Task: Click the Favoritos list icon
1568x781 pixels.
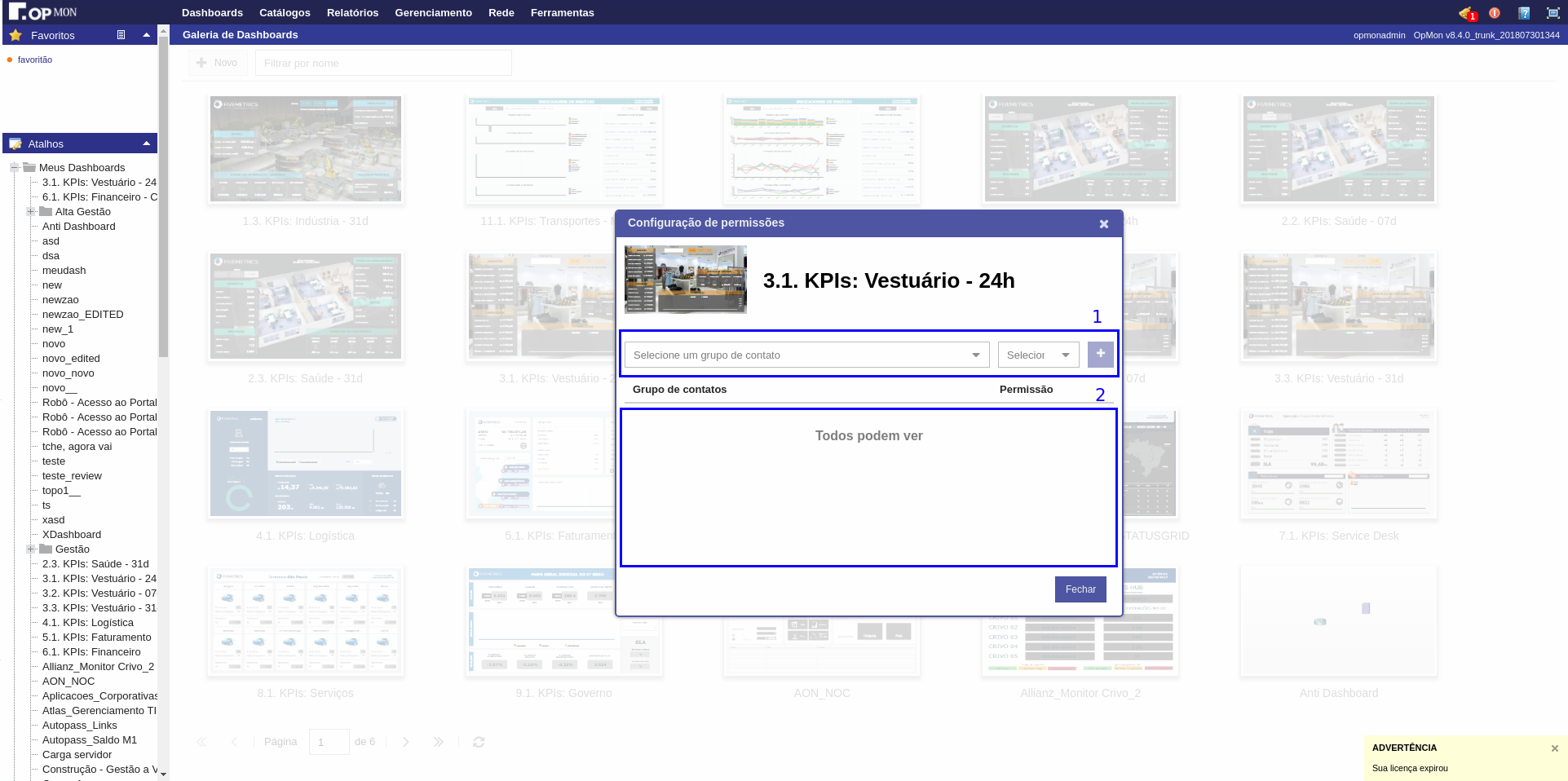Action: (x=121, y=35)
